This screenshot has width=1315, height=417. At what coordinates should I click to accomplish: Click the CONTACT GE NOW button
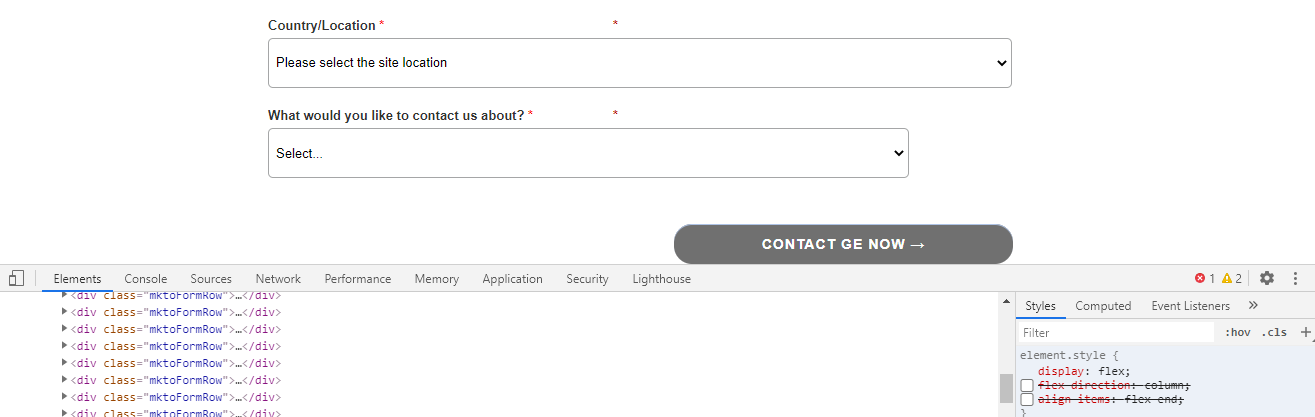[x=843, y=244]
